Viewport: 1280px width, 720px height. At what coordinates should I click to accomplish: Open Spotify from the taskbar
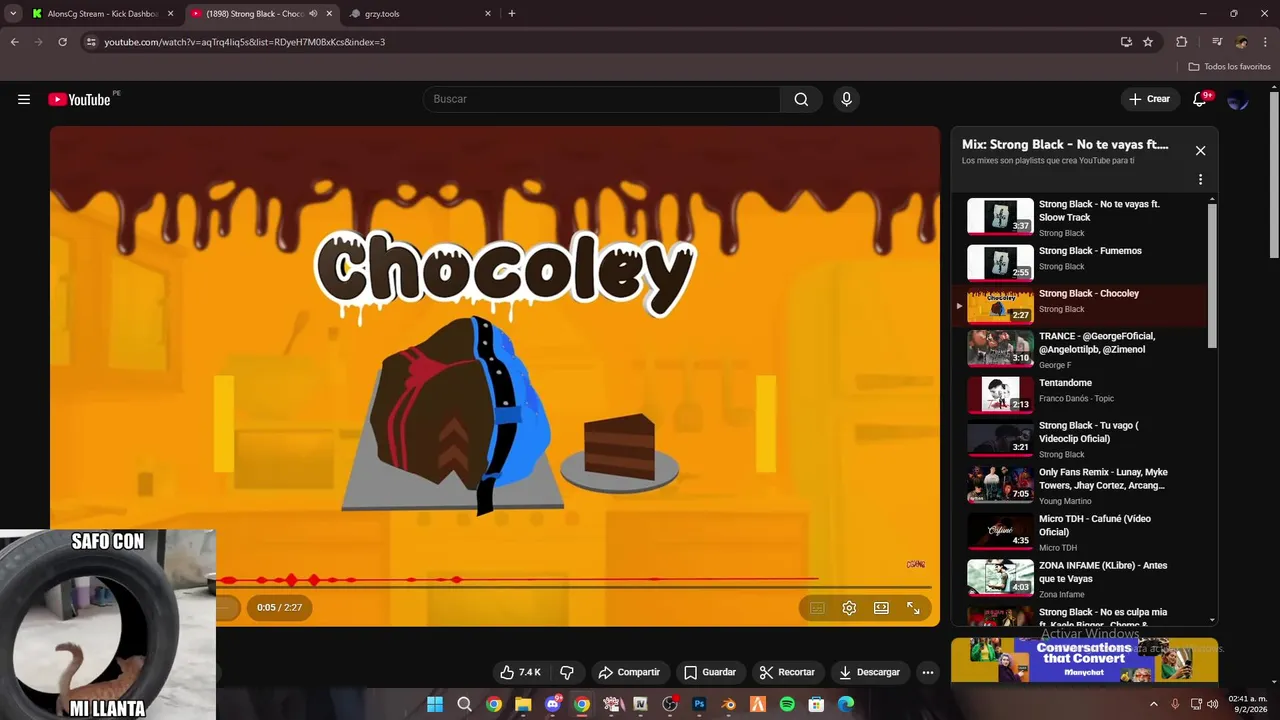(x=787, y=704)
